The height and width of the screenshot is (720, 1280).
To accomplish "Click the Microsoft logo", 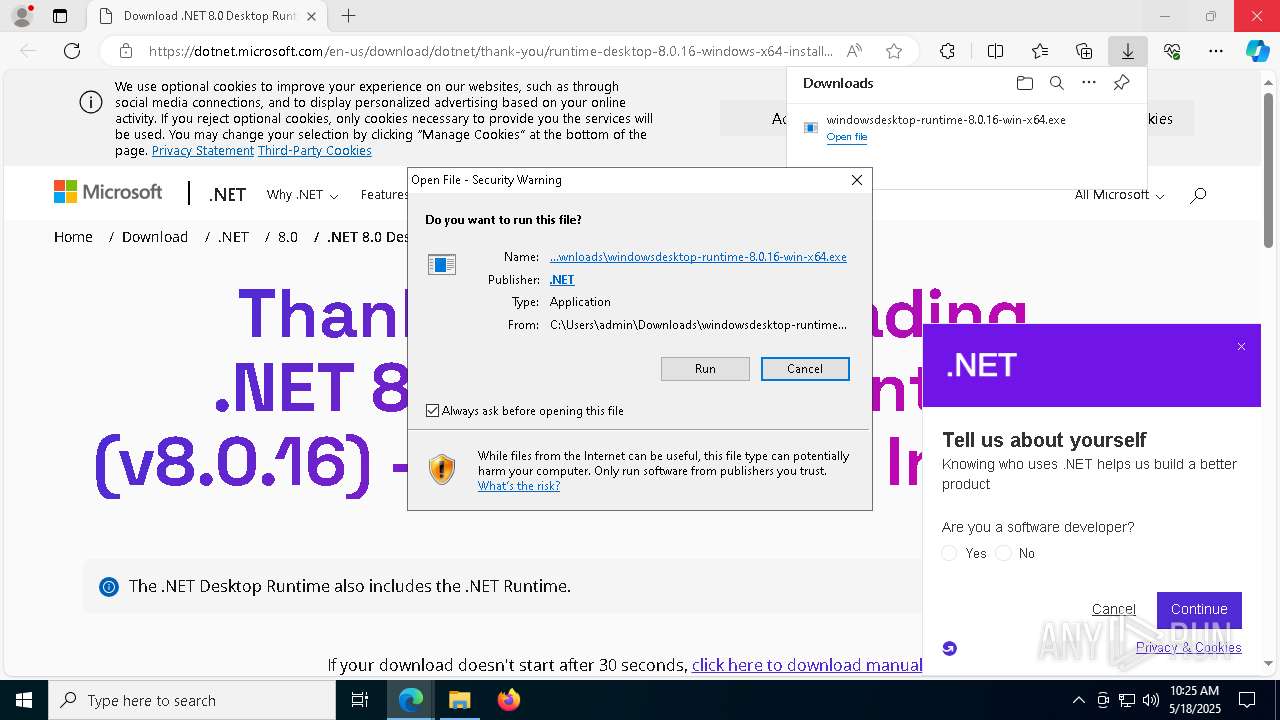I will (x=108, y=192).
